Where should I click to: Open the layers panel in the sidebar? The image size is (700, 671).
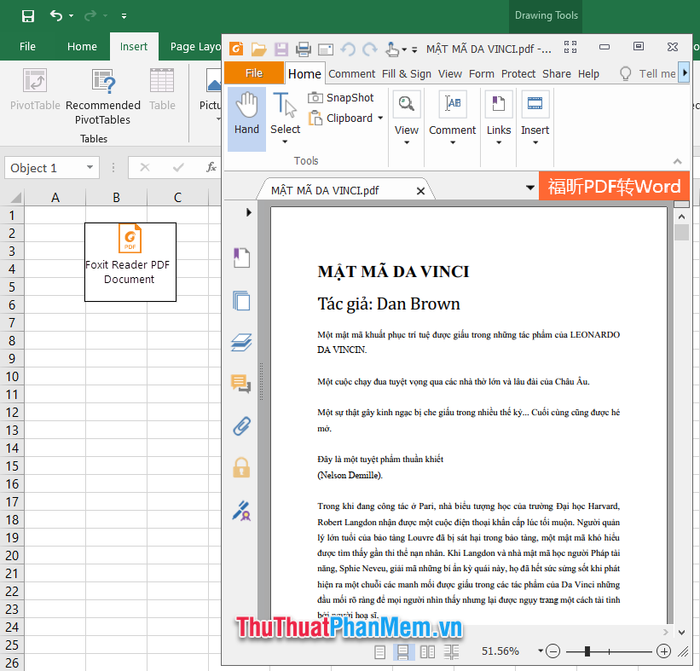coord(241,342)
